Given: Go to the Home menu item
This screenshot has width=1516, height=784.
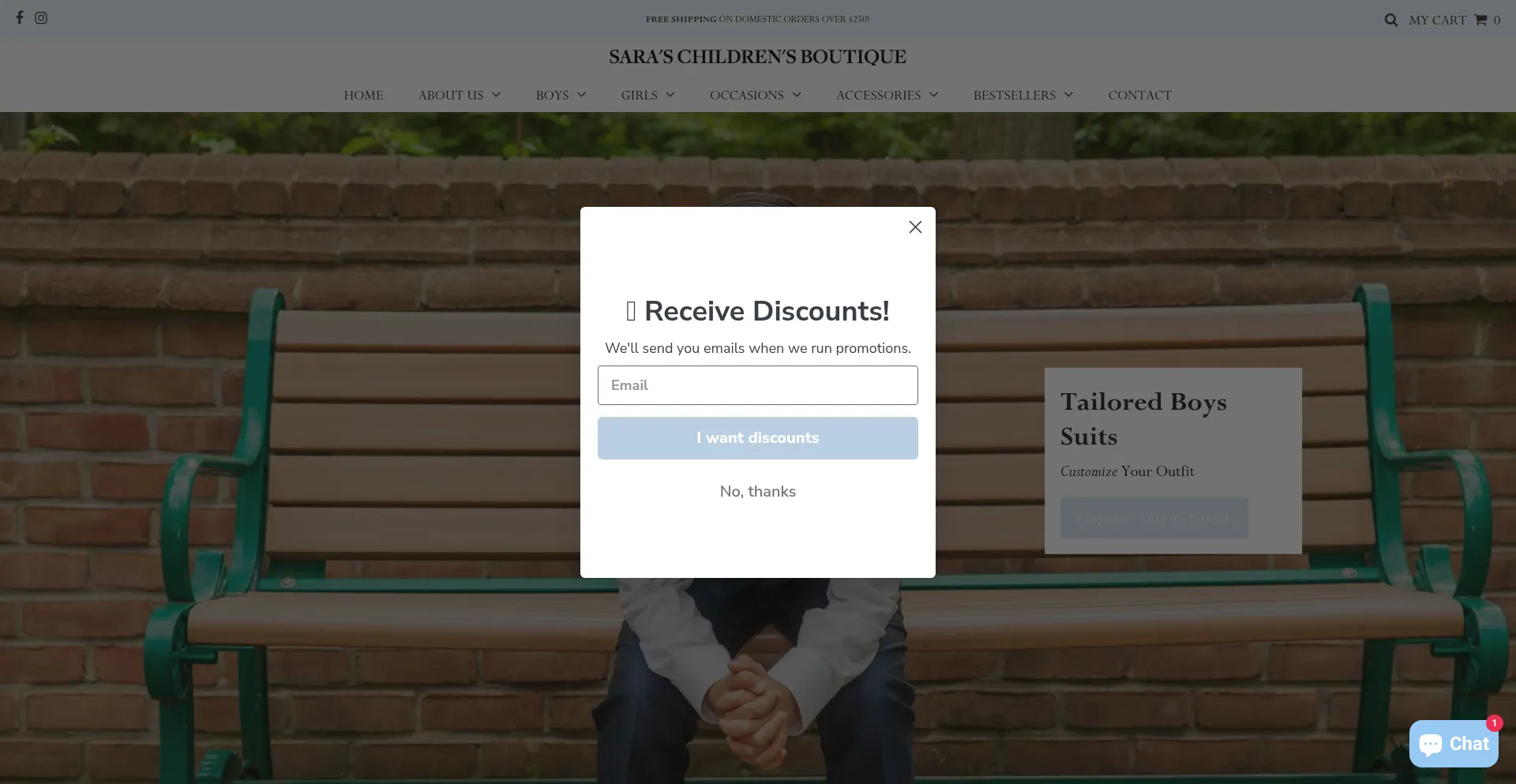Looking at the screenshot, I should (363, 95).
